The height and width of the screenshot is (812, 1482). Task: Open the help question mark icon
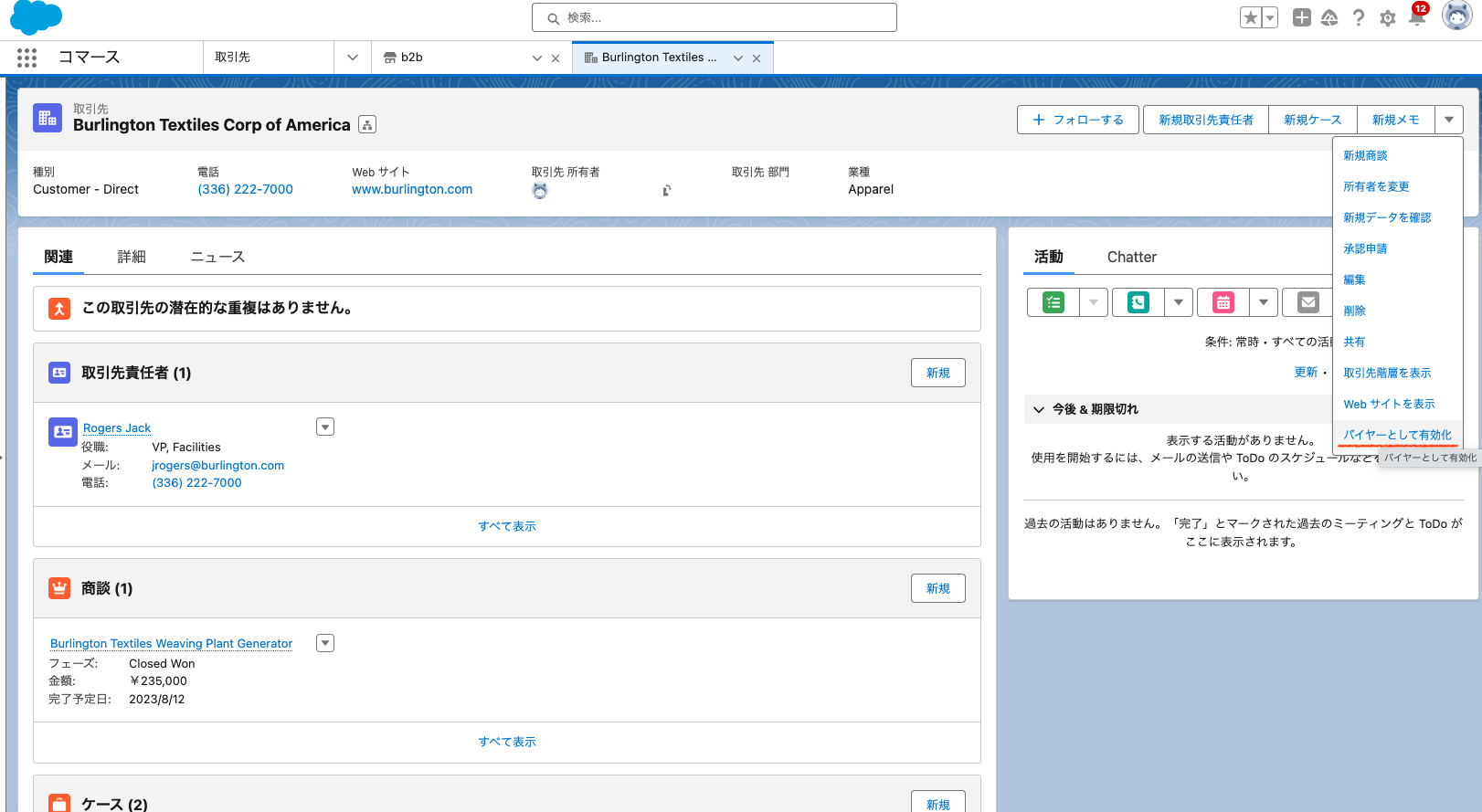click(1359, 17)
